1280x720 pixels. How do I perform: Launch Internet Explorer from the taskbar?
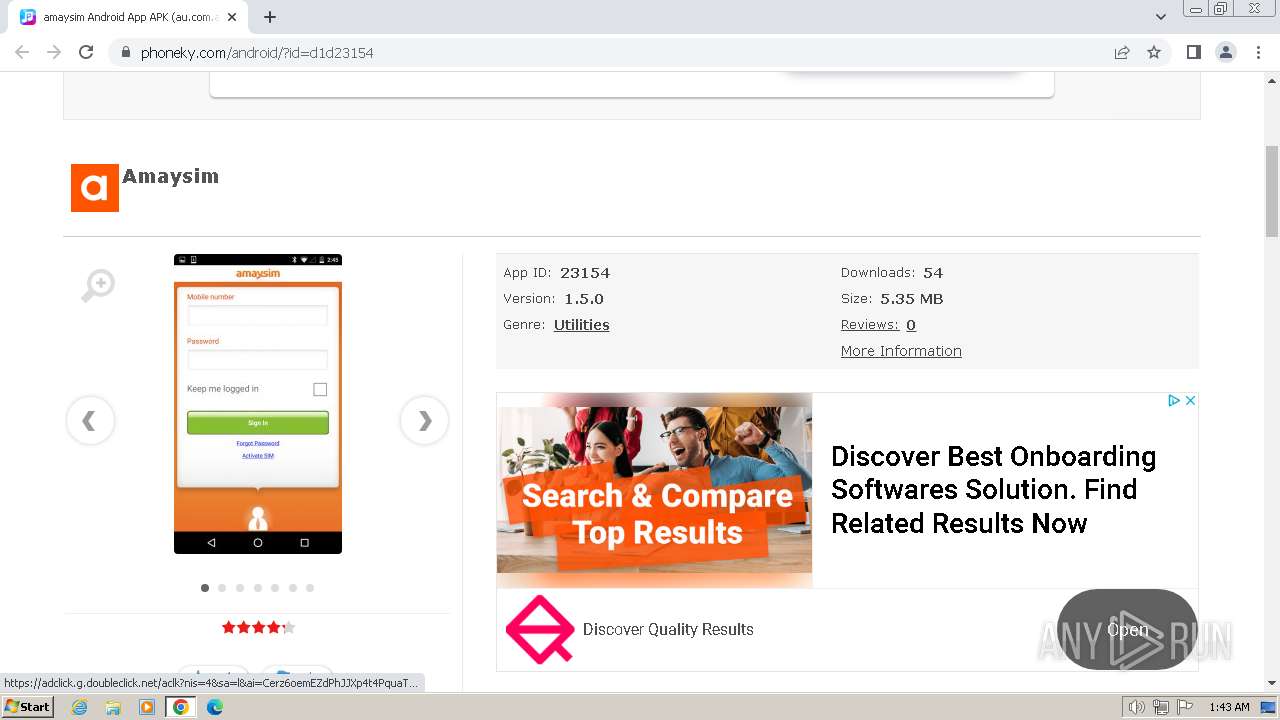click(80, 707)
